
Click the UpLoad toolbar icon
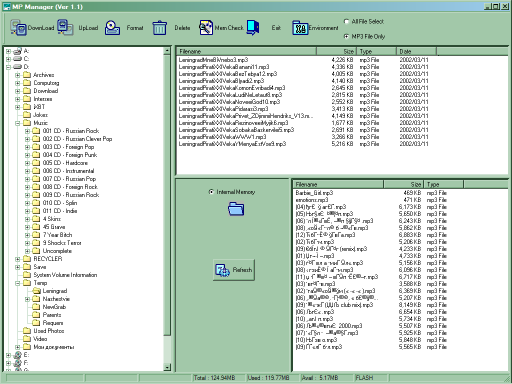[x=65, y=28]
